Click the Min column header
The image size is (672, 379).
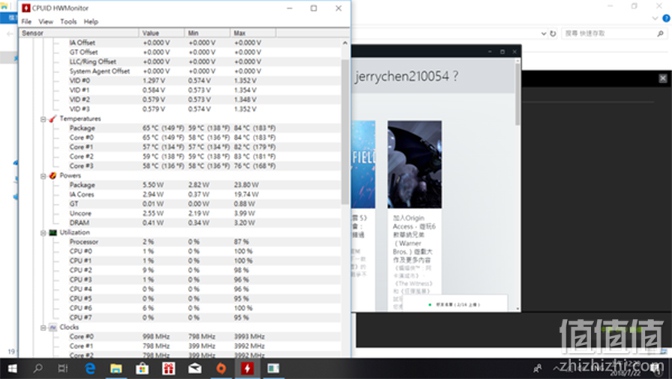pyautogui.click(x=207, y=33)
